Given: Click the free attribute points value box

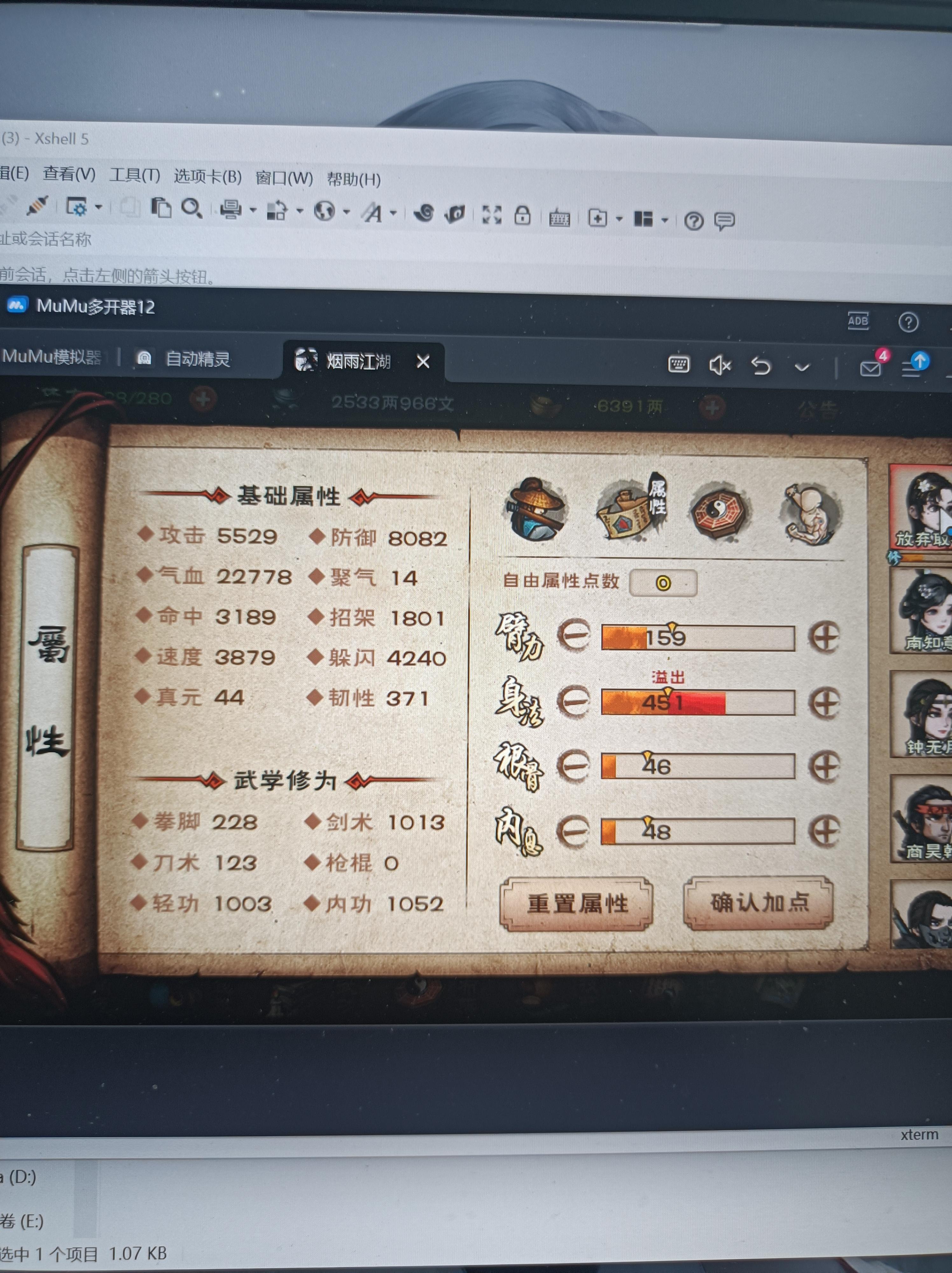Looking at the screenshot, I should pos(663,583).
